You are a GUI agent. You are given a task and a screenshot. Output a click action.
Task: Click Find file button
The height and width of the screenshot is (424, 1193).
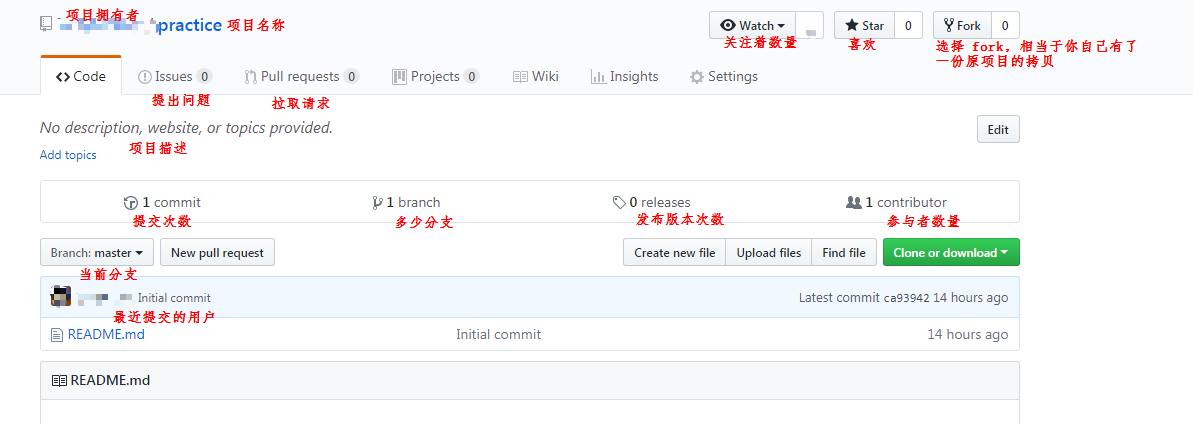(x=844, y=253)
